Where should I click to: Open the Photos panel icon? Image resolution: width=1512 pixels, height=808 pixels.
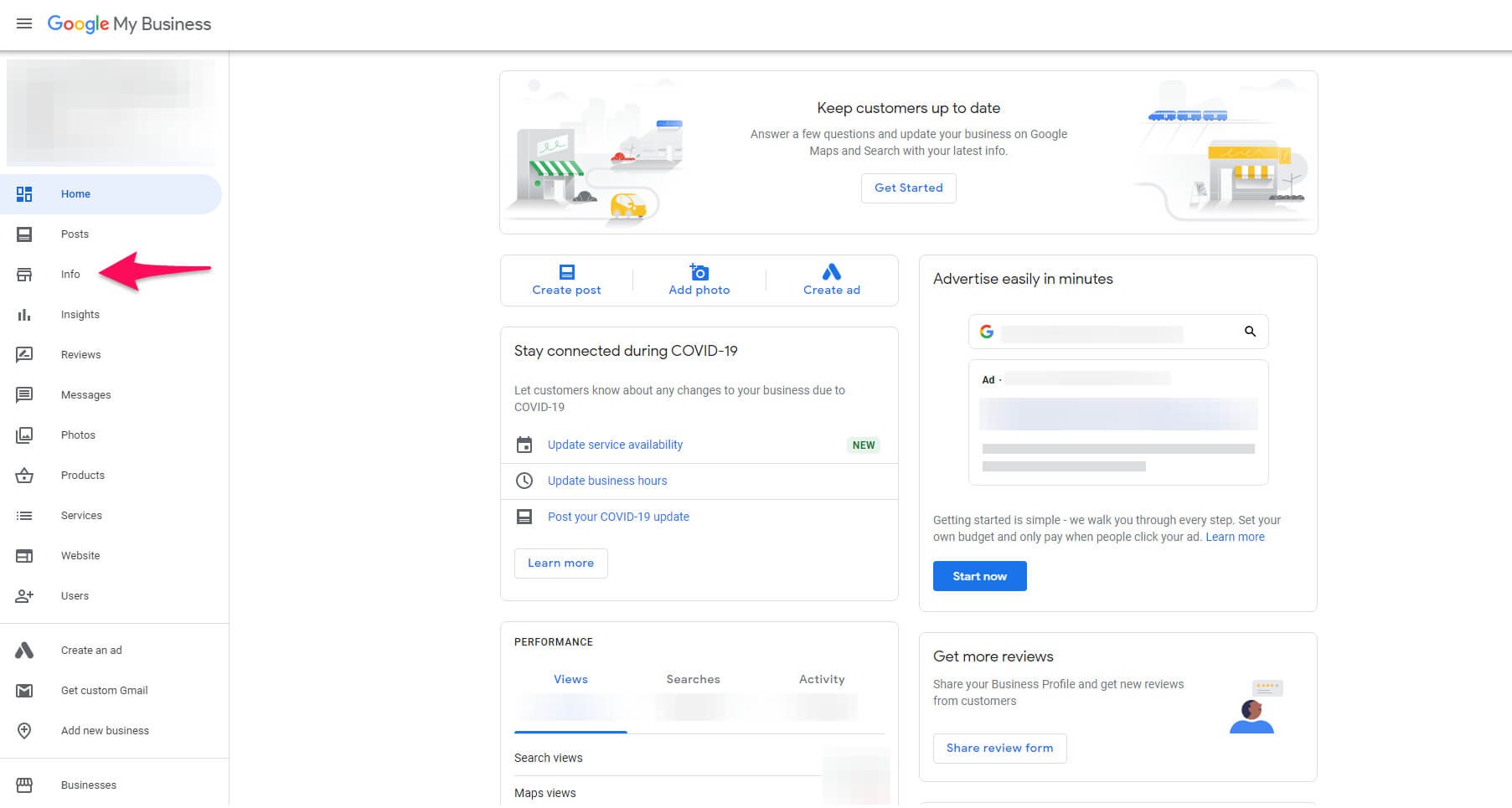24,435
